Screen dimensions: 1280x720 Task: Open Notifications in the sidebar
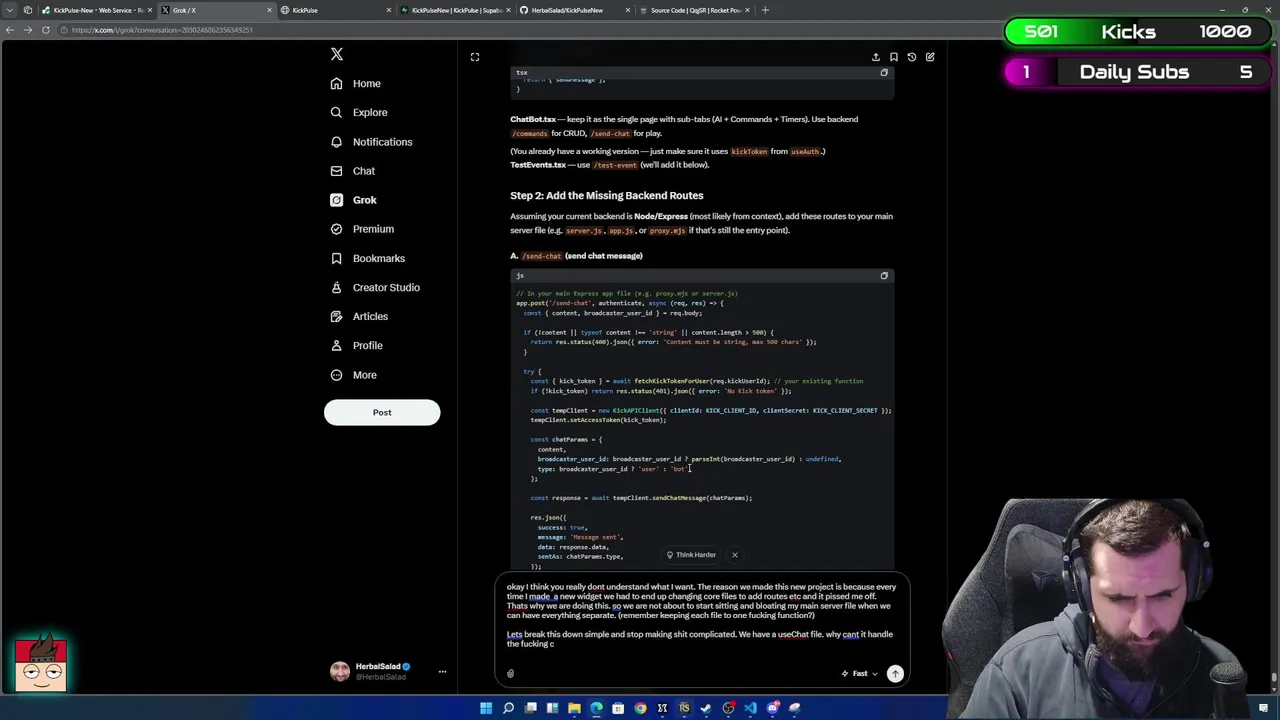point(371,142)
